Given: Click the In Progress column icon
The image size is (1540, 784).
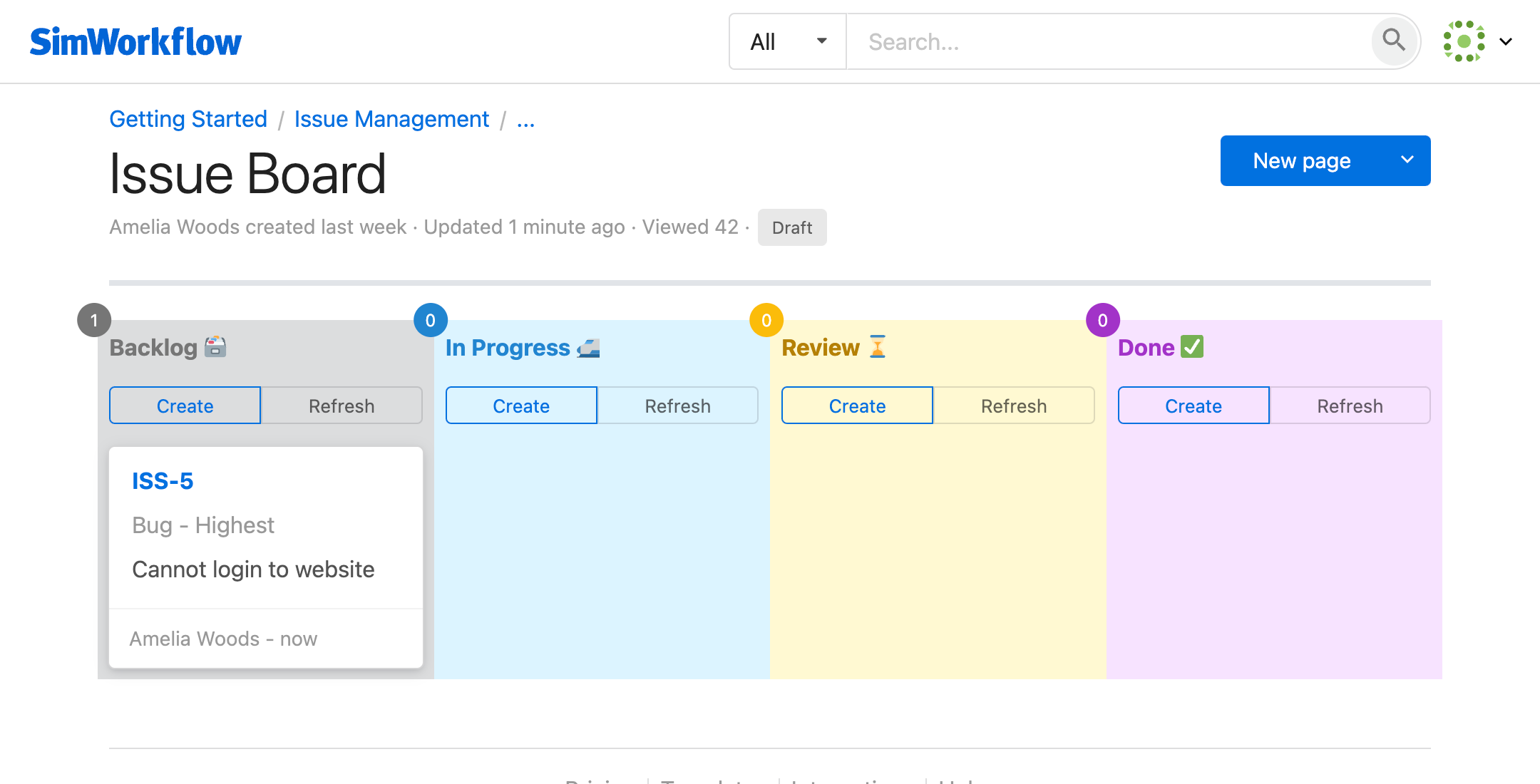Looking at the screenshot, I should pyautogui.click(x=588, y=348).
